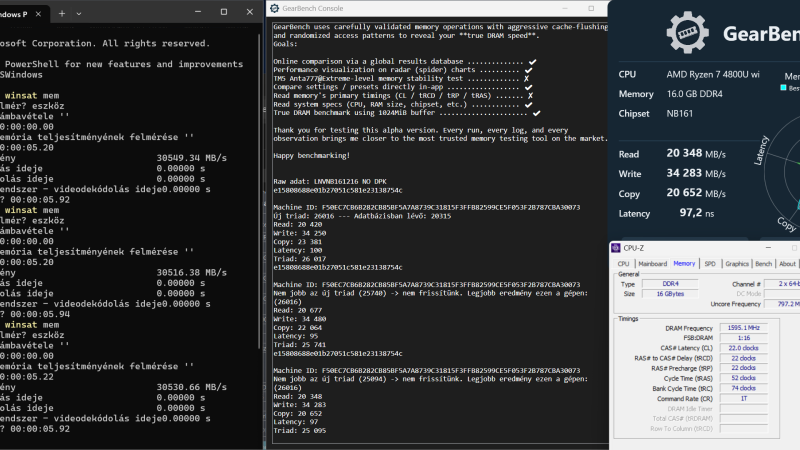800x450 pixels.
Task: Click the GearBench Console gear icon
Action: [x=274, y=8]
